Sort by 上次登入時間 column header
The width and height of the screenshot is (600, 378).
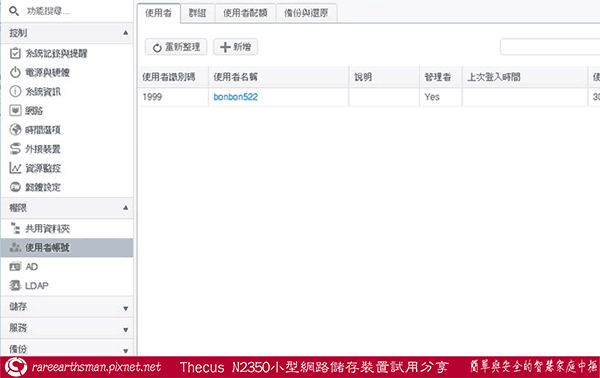click(525, 77)
